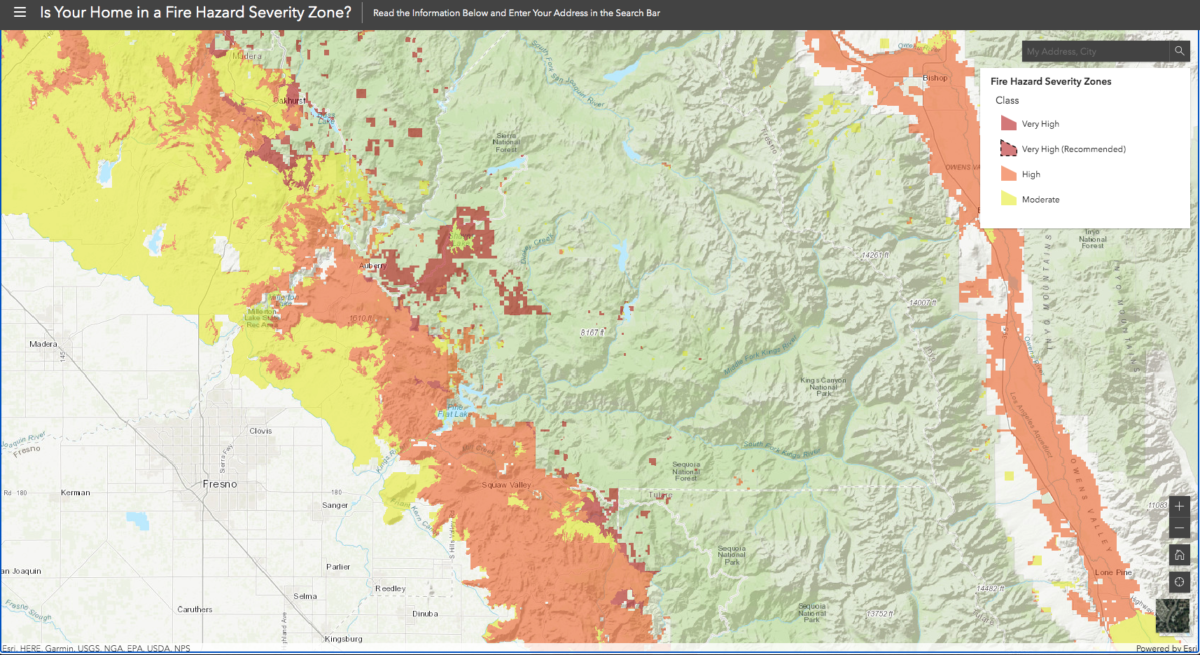The width and height of the screenshot is (1200, 655).
Task: Click the header instruction text about the Search Bar
Action: (x=515, y=14)
